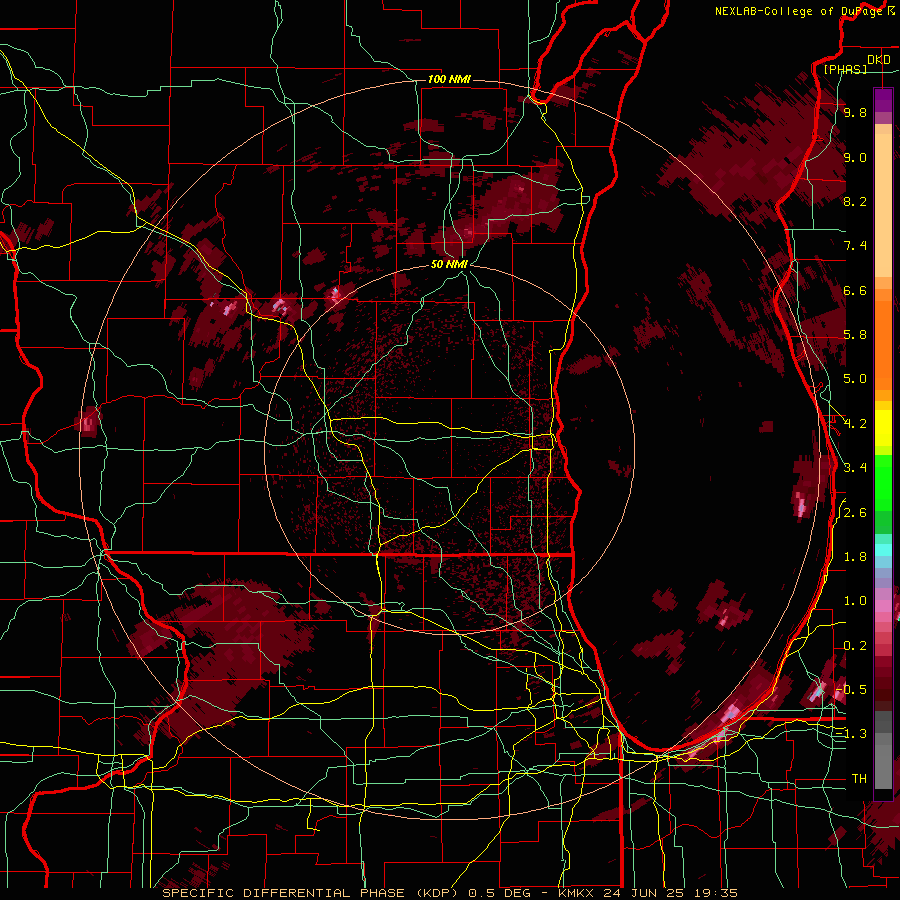The image size is (900, 900).
Task: Click the 4.2 color scale value
Action: (x=855, y=424)
